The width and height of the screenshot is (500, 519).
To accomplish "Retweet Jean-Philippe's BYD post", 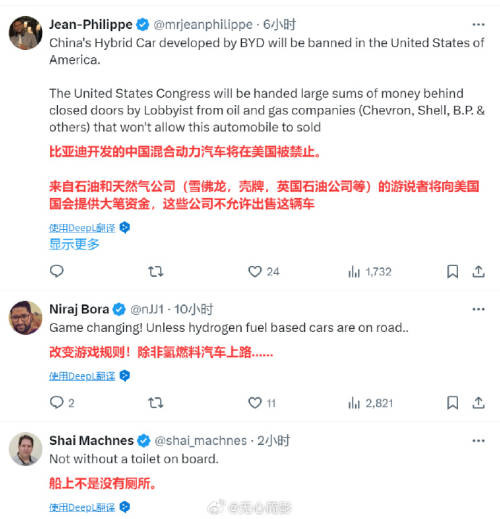I will (156, 272).
